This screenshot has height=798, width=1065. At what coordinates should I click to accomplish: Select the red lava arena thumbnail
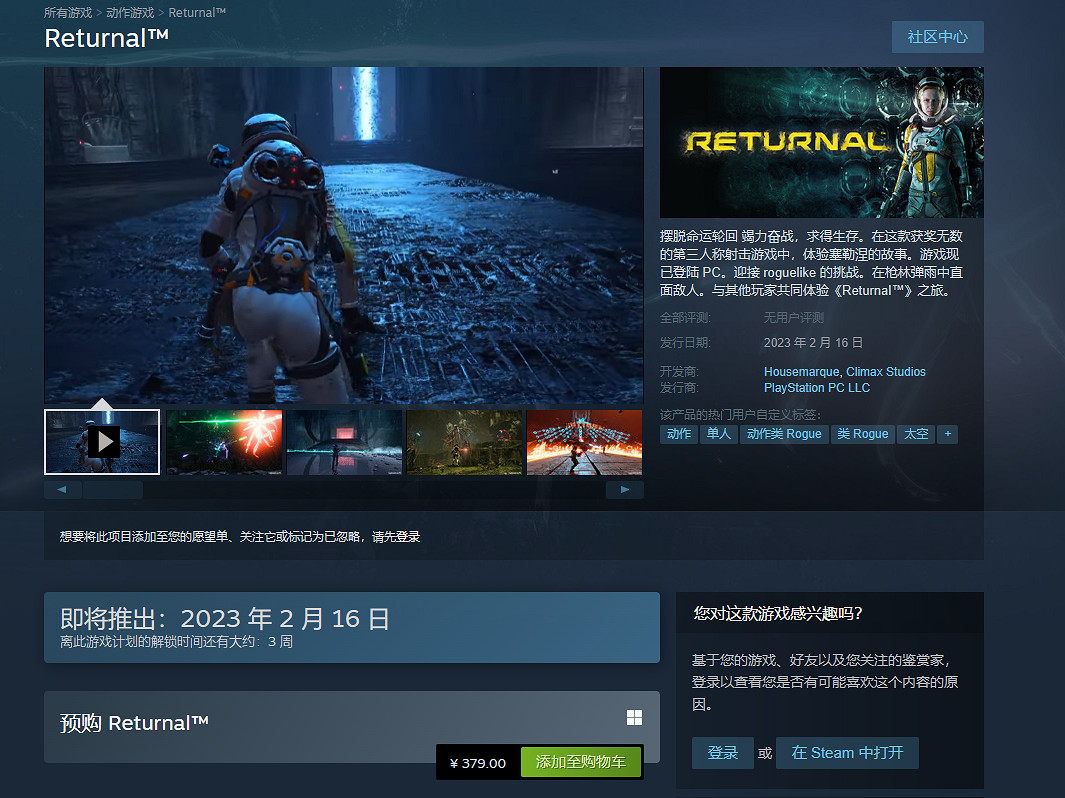pyautogui.click(x=584, y=441)
